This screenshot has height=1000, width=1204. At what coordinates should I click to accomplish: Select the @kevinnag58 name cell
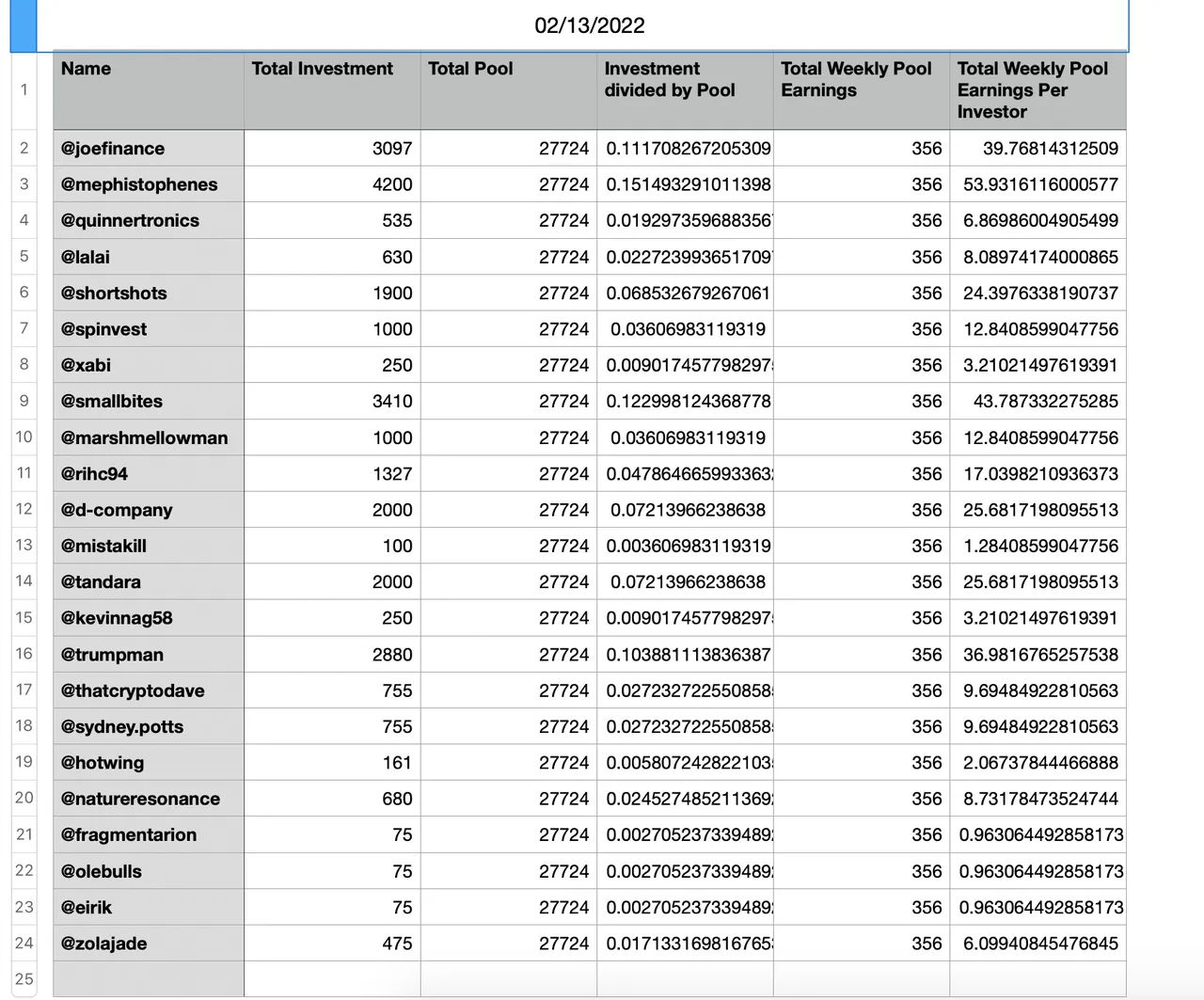pos(149,618)
